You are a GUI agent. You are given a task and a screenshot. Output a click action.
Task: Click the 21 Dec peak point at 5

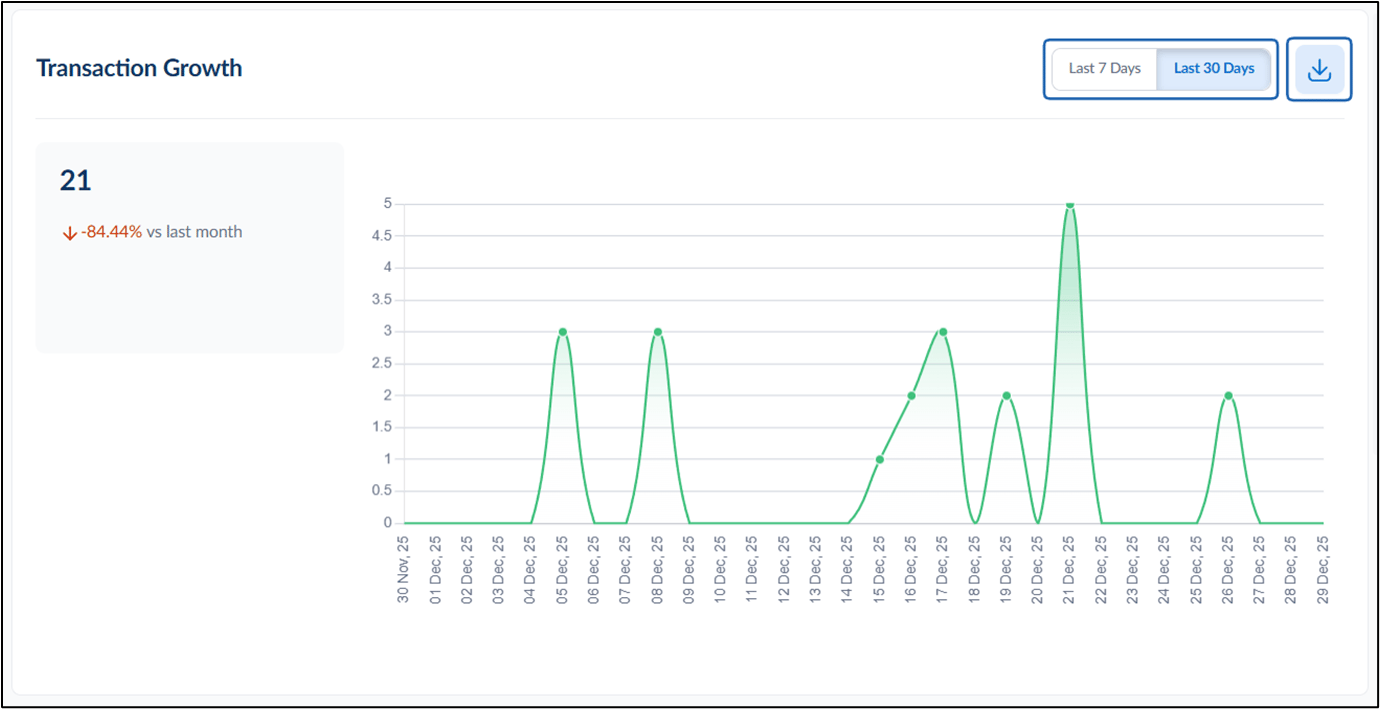1070,204
